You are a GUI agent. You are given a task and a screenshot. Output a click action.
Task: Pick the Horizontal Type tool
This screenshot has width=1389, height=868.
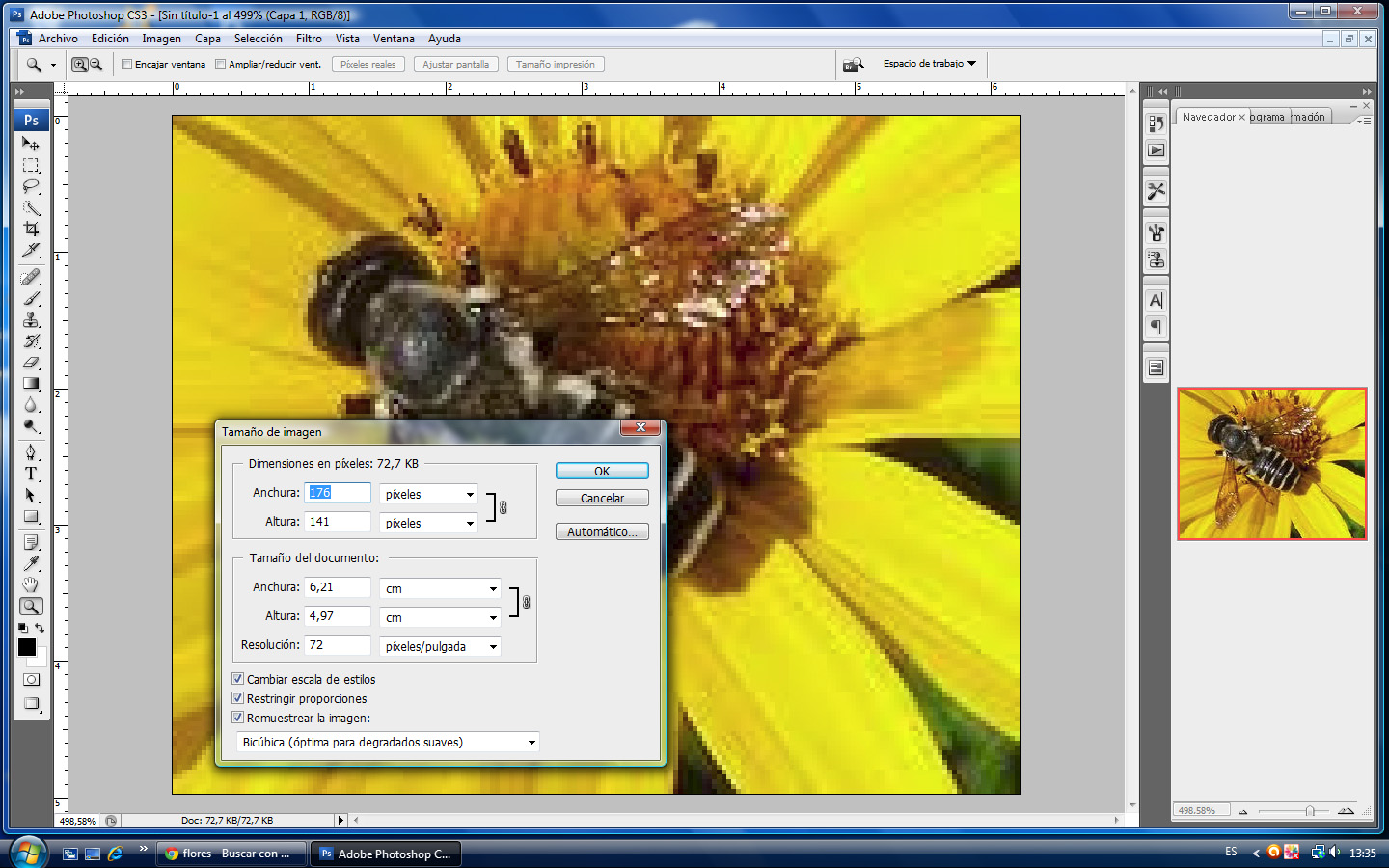(31, 474)
